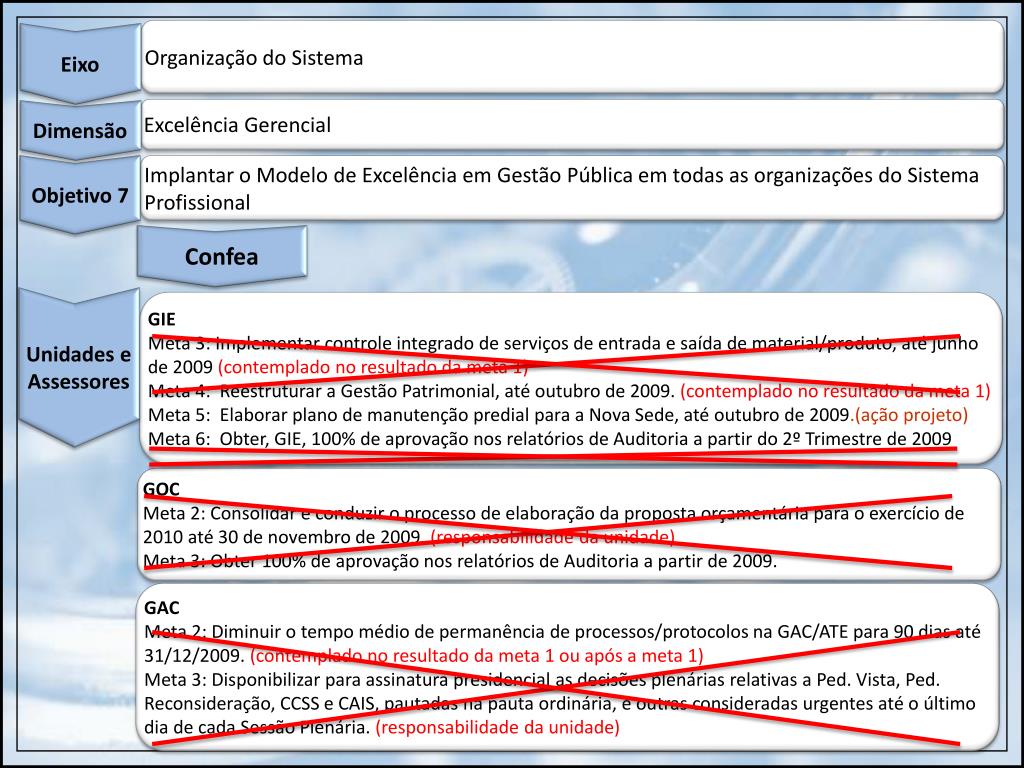Viewport: 1024px width, 768px height.
Task: Click the Unidades e Assessores arrow label
Action: pyautogui.click(x=79, y=368)
